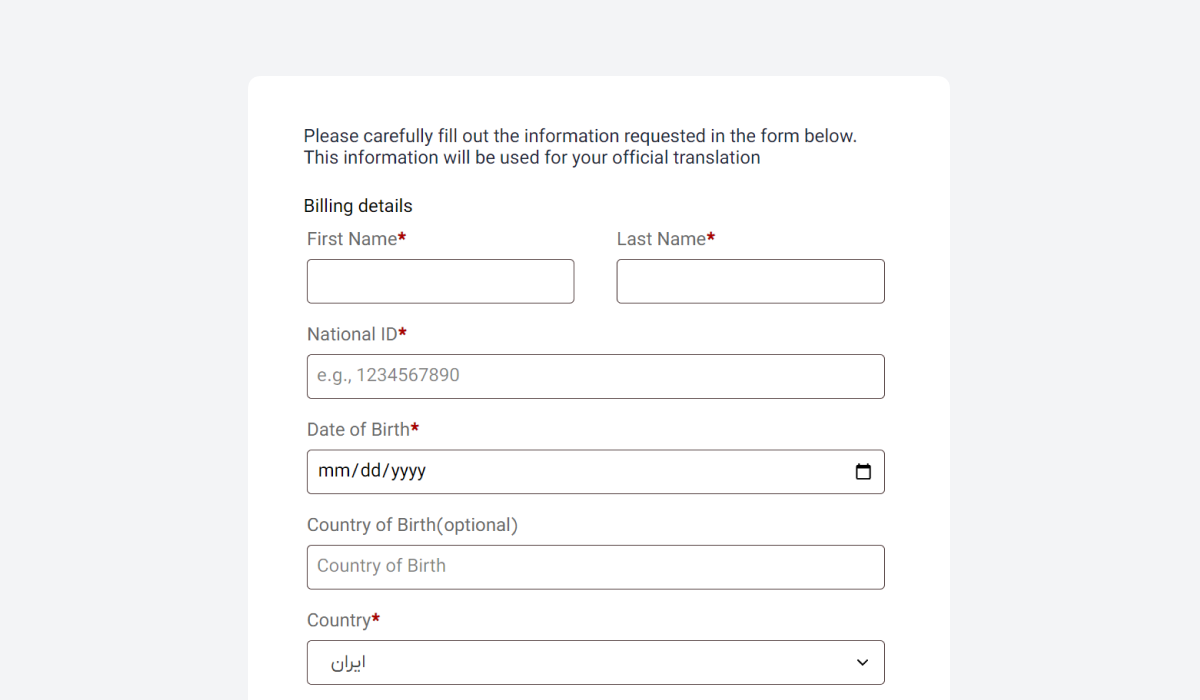Select the National ID input field
The height and width of the screenshot is (700, 1200).
[x=596, y=377]
